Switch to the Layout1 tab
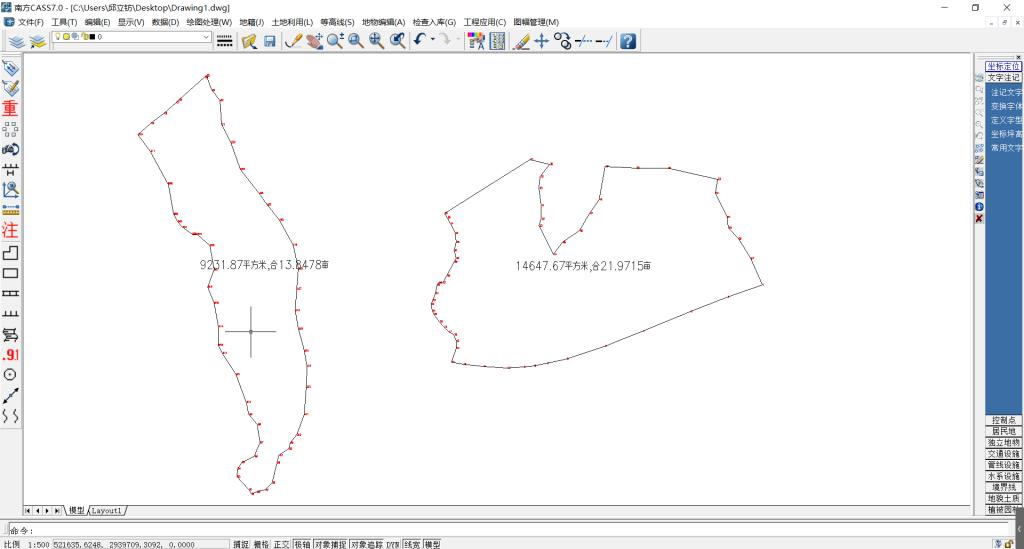The image size is (1024, 549). (107, 511)
